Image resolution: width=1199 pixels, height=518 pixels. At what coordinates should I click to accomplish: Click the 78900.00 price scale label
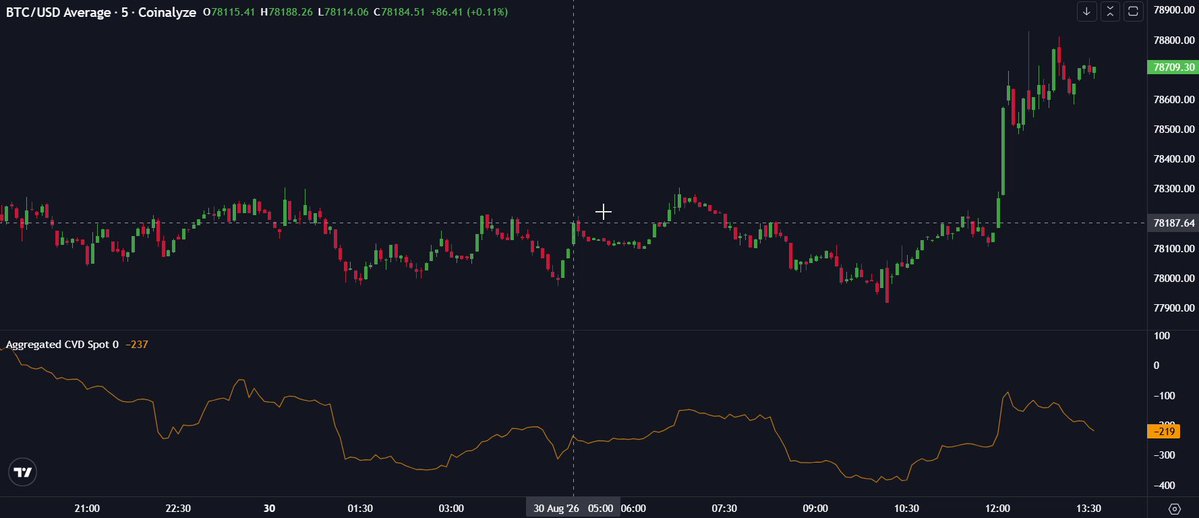1174,10
